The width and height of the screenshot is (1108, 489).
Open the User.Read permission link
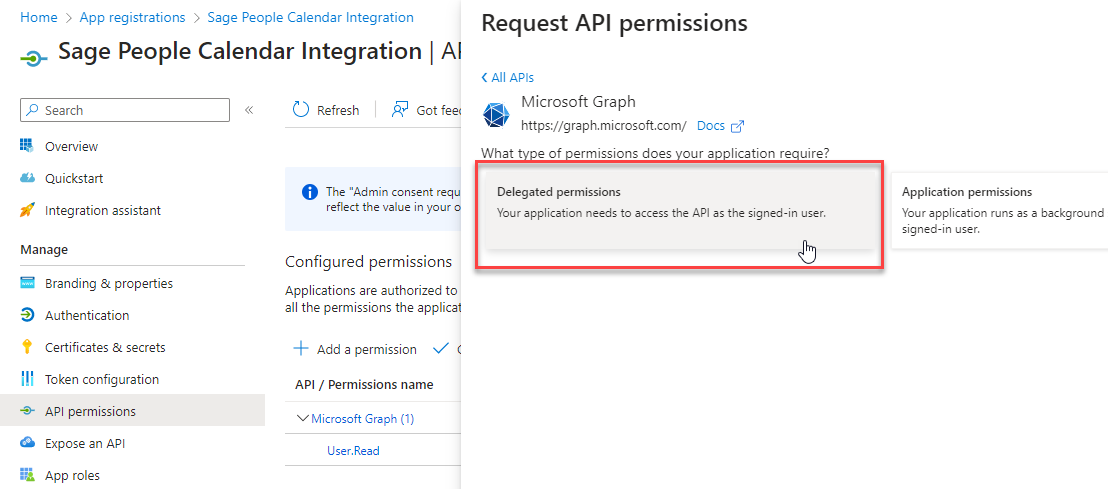click(353, 451)
